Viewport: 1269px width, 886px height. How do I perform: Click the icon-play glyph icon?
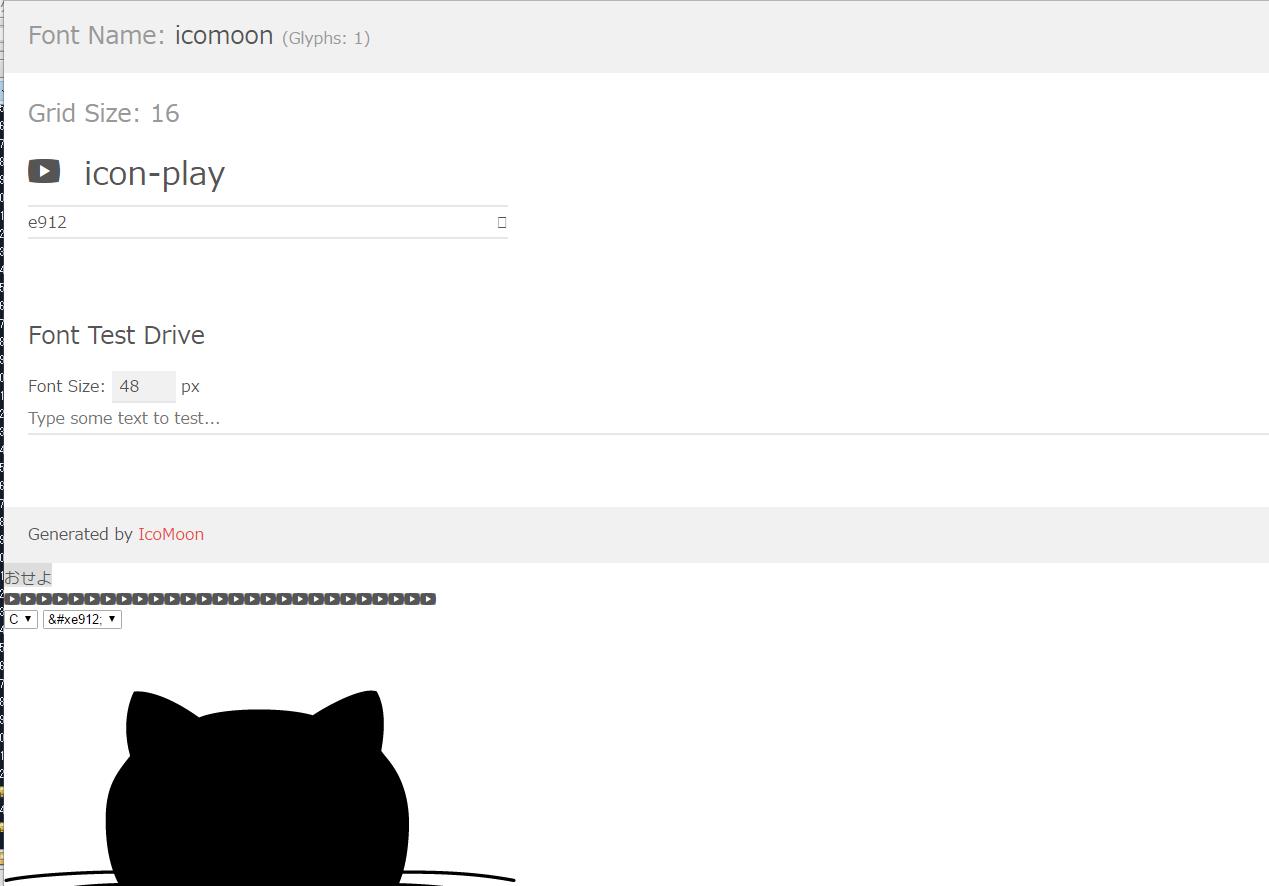pos(44,171)
